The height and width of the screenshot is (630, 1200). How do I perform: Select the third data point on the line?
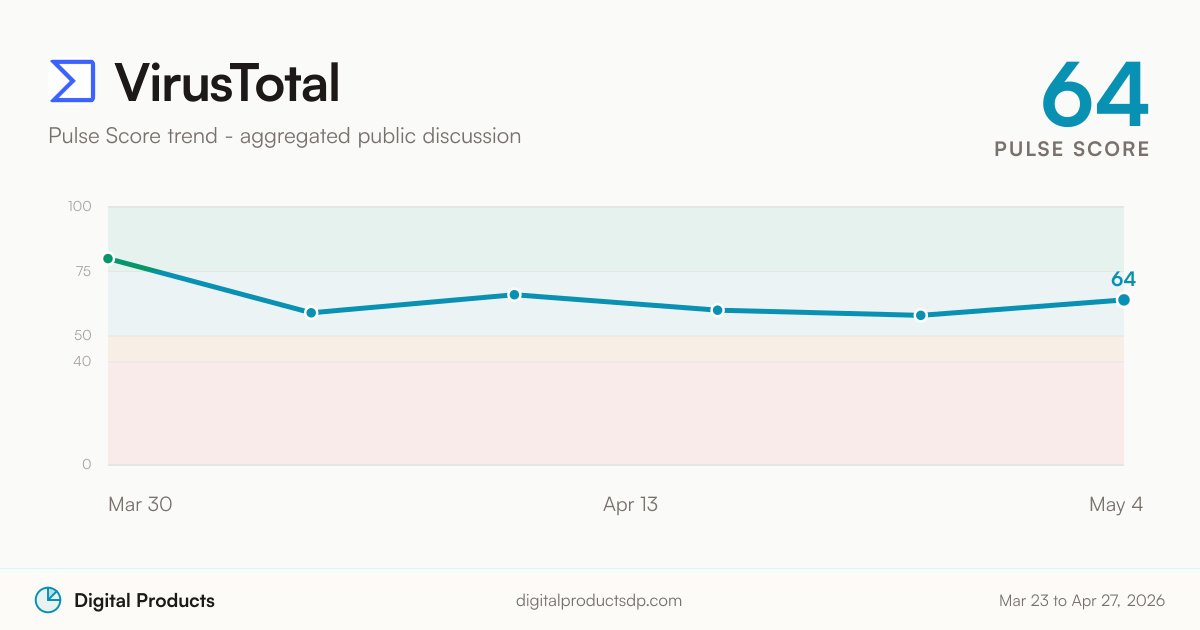pyautogui.click(x=514, y=295)
